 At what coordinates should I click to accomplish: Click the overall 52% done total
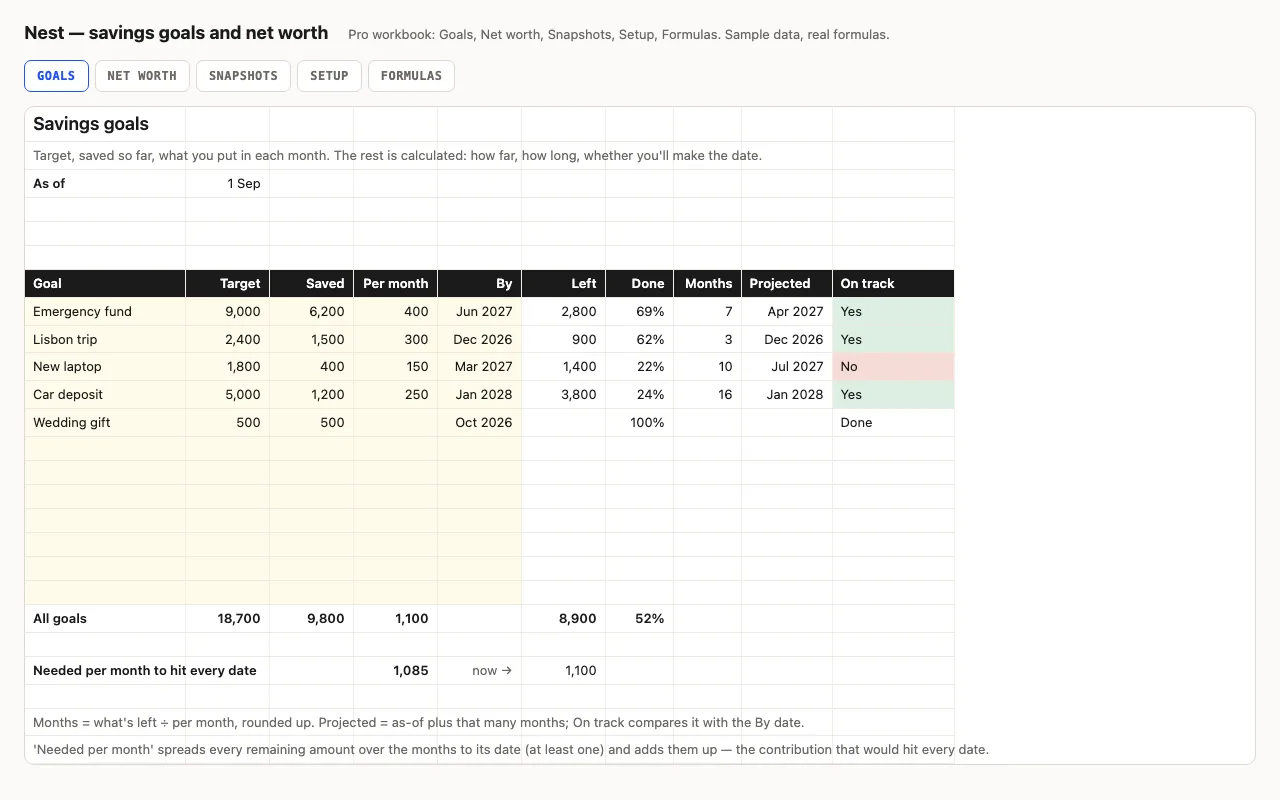(x=640, y=619)
